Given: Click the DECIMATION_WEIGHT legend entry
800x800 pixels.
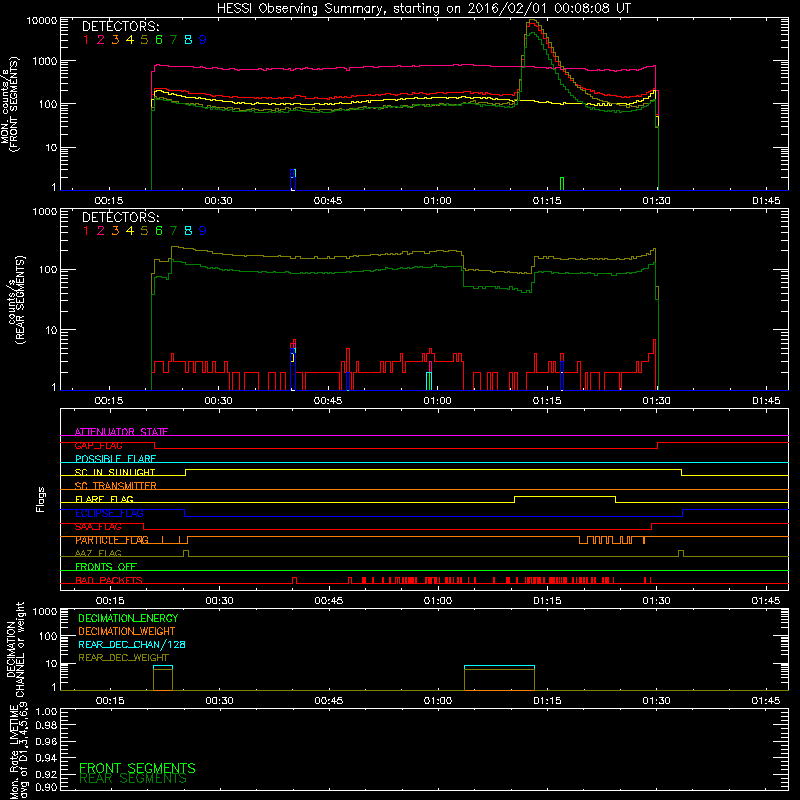Looking at the screenshot, I should coord(127,631).
